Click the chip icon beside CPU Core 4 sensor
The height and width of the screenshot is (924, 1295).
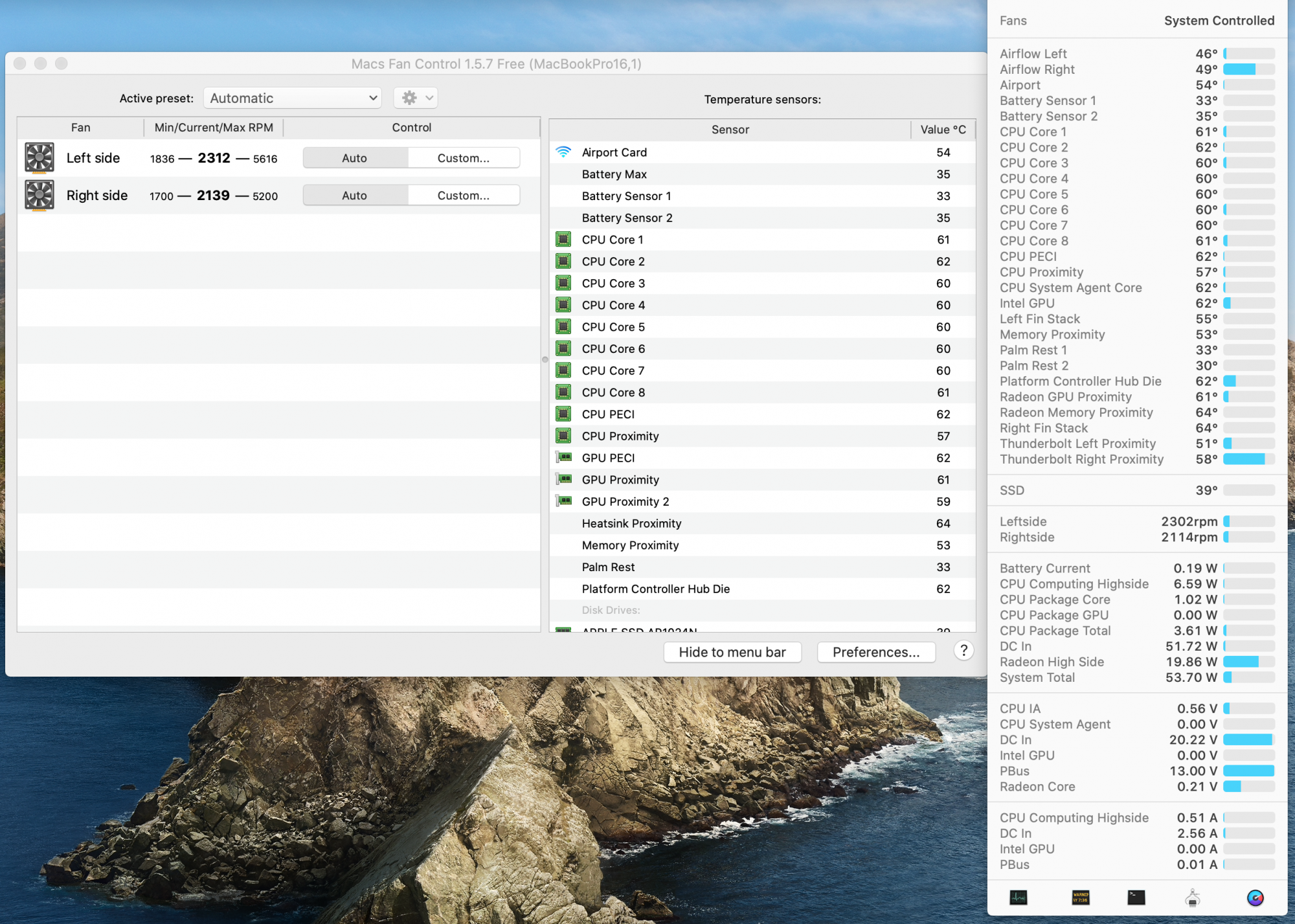tap(563, 305)
